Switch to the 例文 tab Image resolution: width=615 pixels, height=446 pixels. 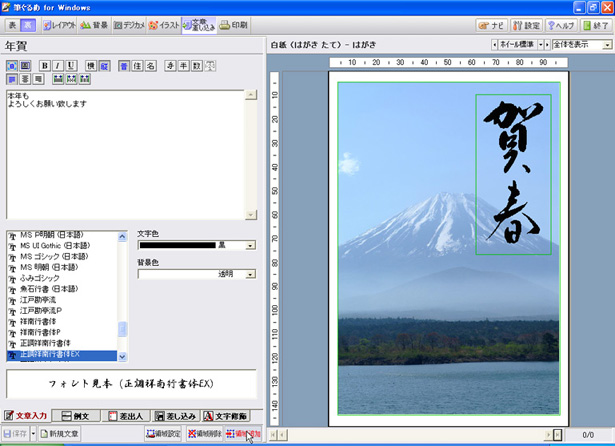click(77, 416)
